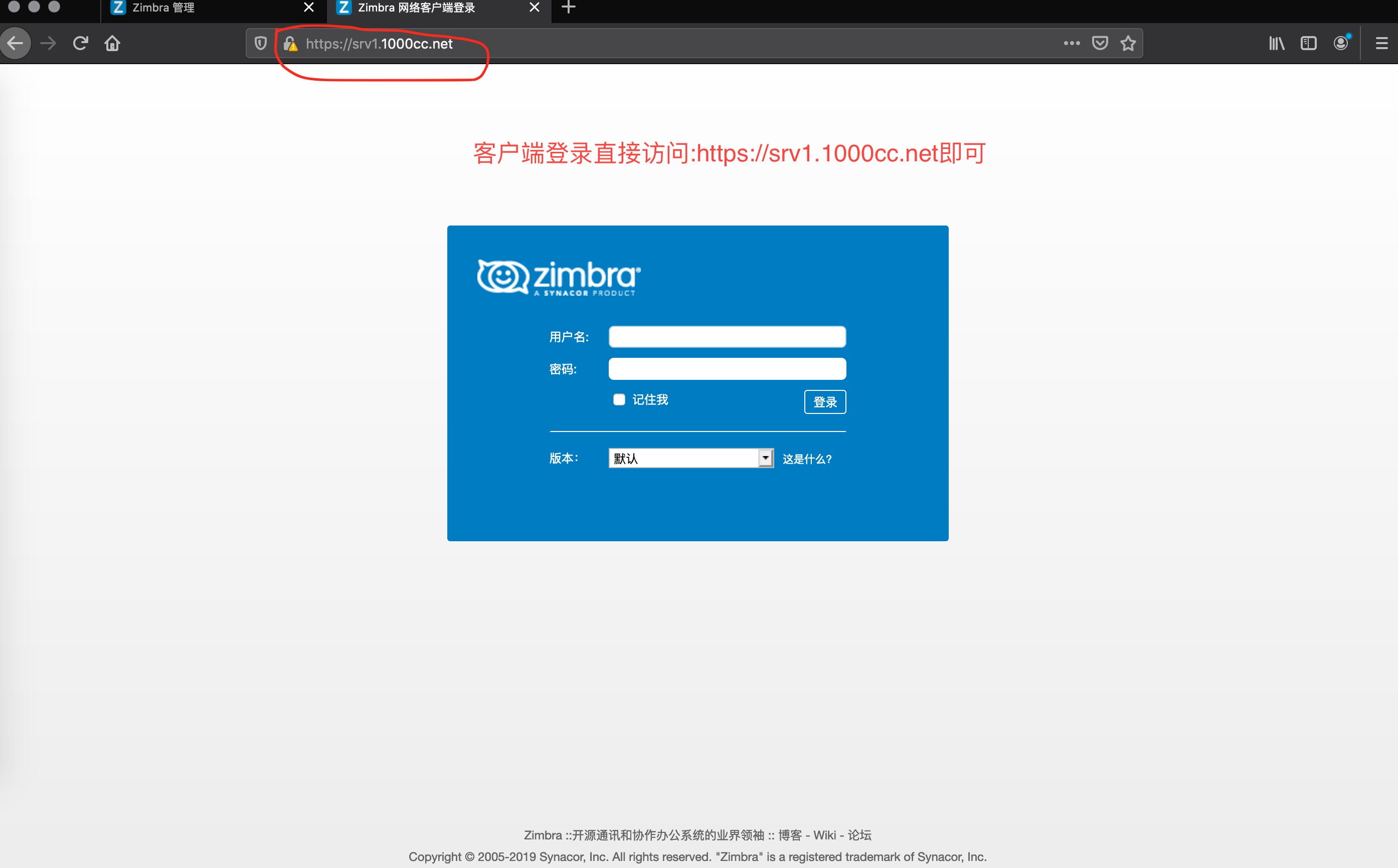Open the 博客 footer link
The width and height of the screenshot is (1398, 868).
pyautogui.click(x=790, y=835)
